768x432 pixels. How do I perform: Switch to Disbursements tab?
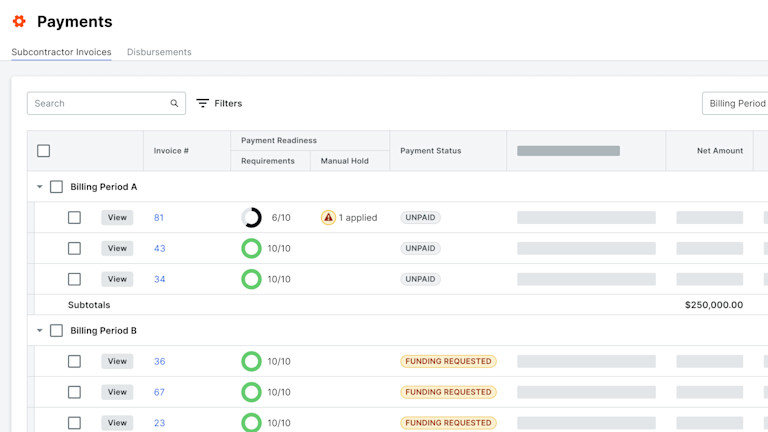[159, 52]
